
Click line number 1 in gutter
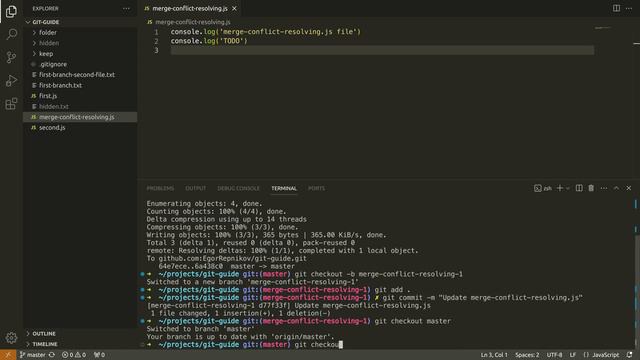click(156, 32)
